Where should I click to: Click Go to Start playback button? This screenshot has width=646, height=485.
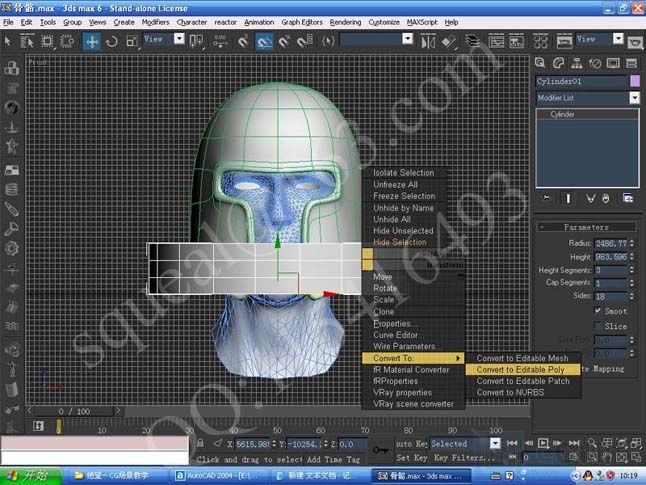click(x=512, y=443)
